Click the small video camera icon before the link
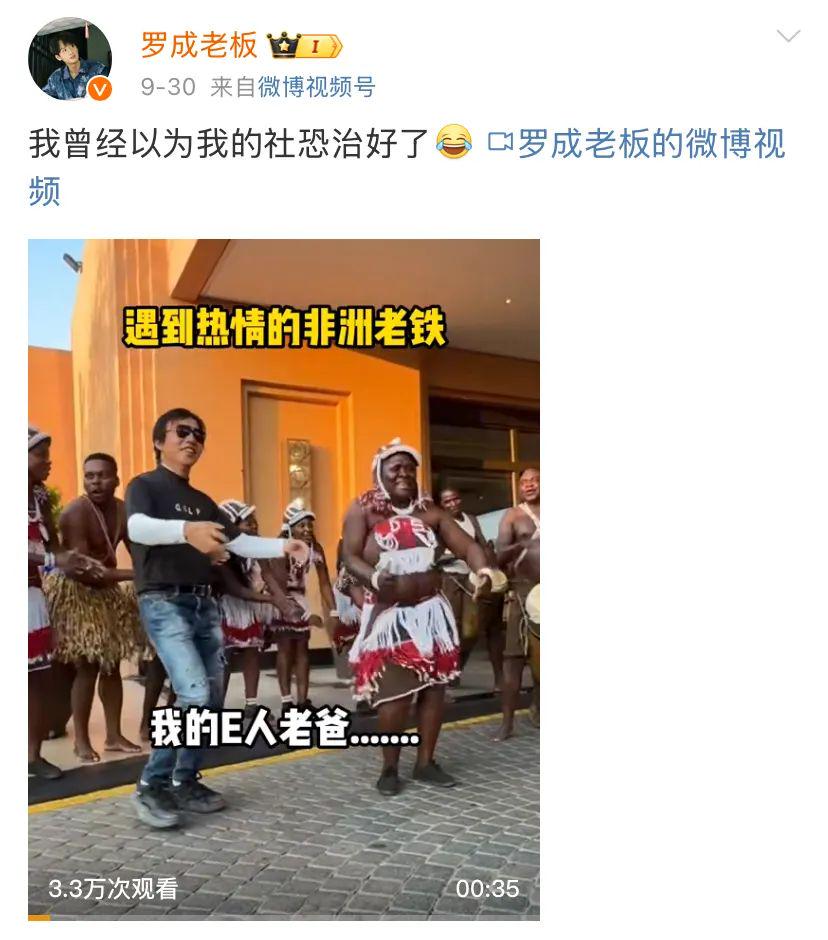The width and height of the screenshot is (828, 940). (500, 142)
